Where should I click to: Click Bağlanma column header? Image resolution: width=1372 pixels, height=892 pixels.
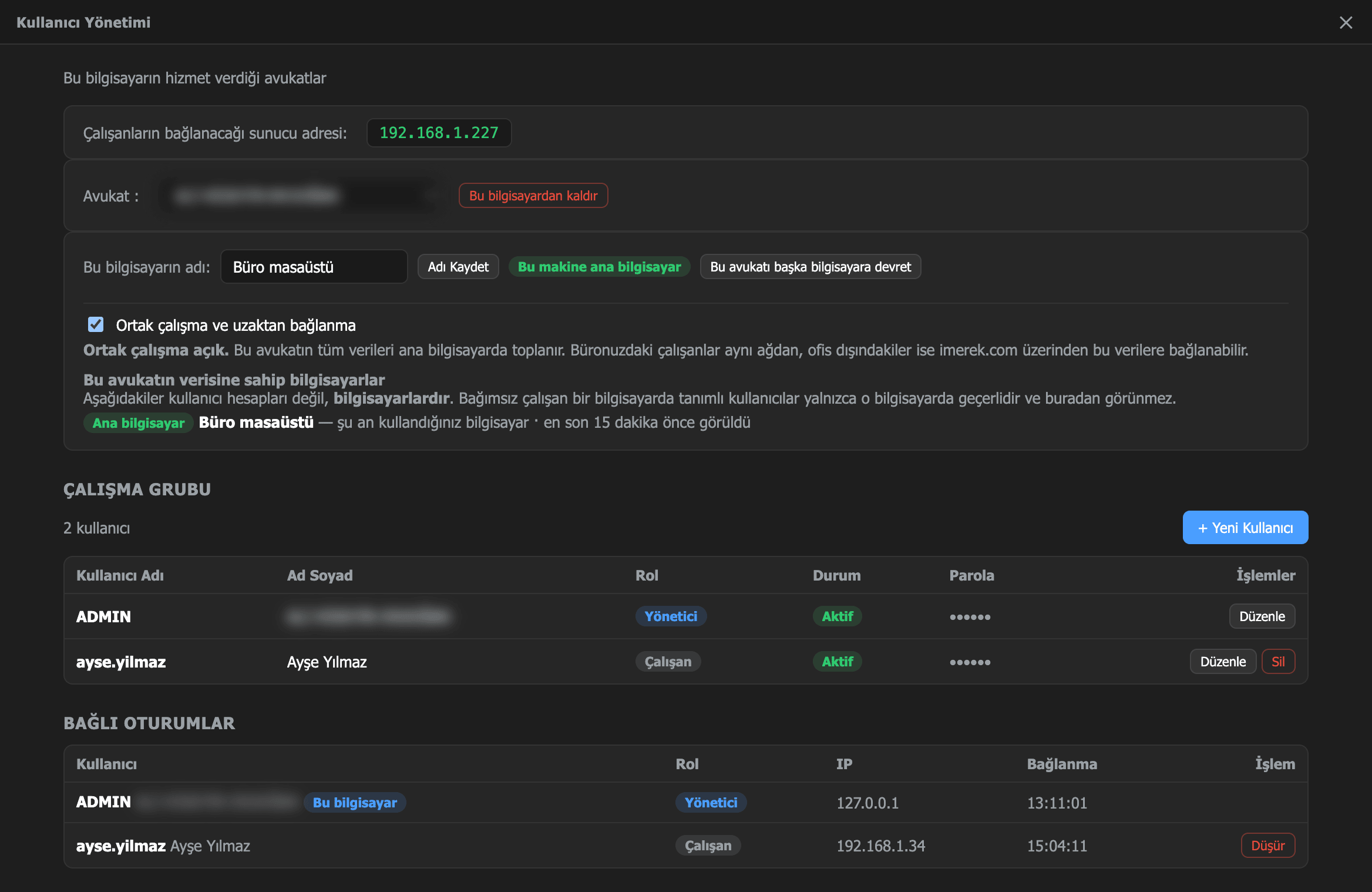[x=1062, y=764]
